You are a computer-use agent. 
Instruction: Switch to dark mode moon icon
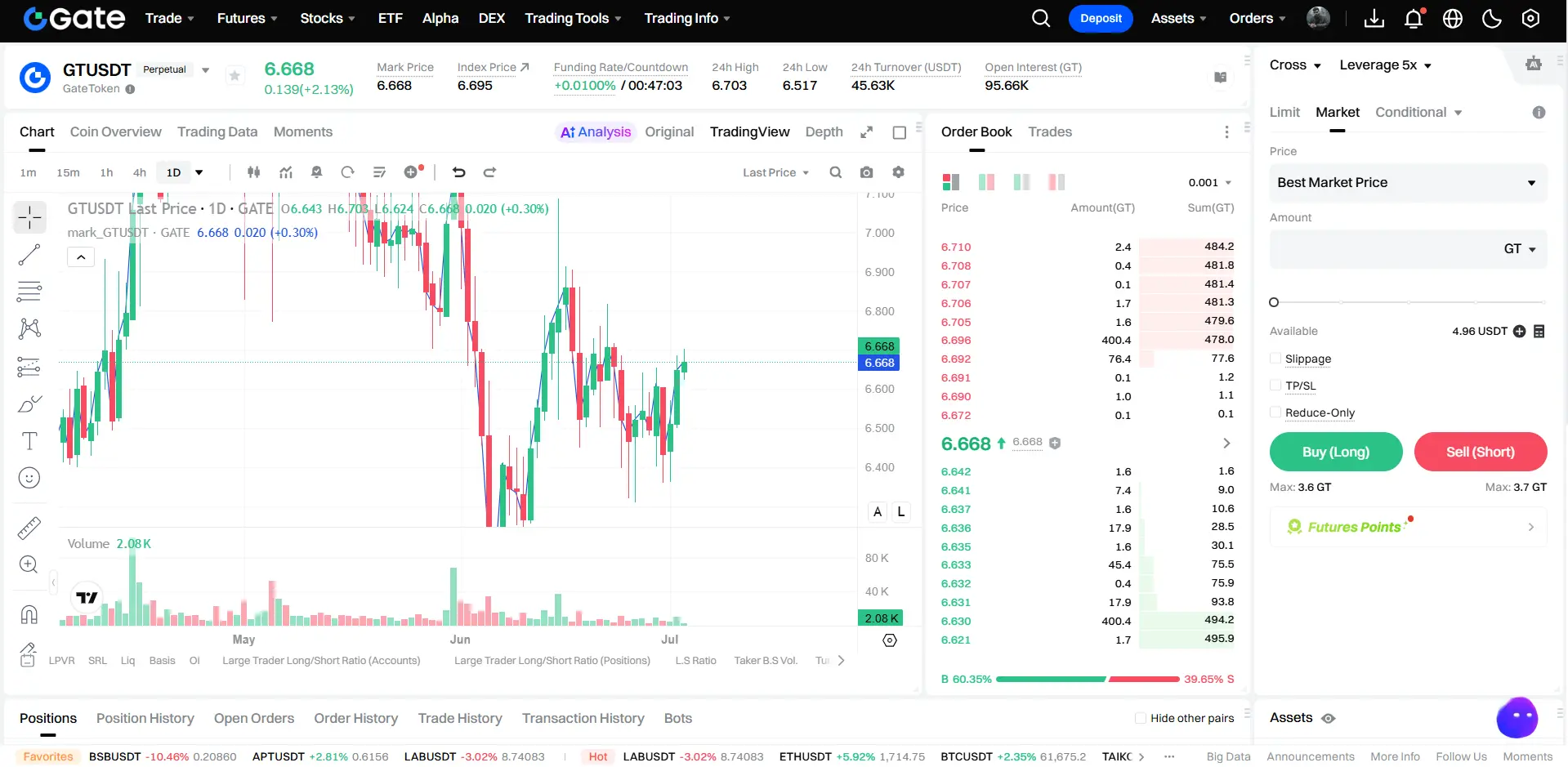pyautogui.click(x=1492, y=18)
